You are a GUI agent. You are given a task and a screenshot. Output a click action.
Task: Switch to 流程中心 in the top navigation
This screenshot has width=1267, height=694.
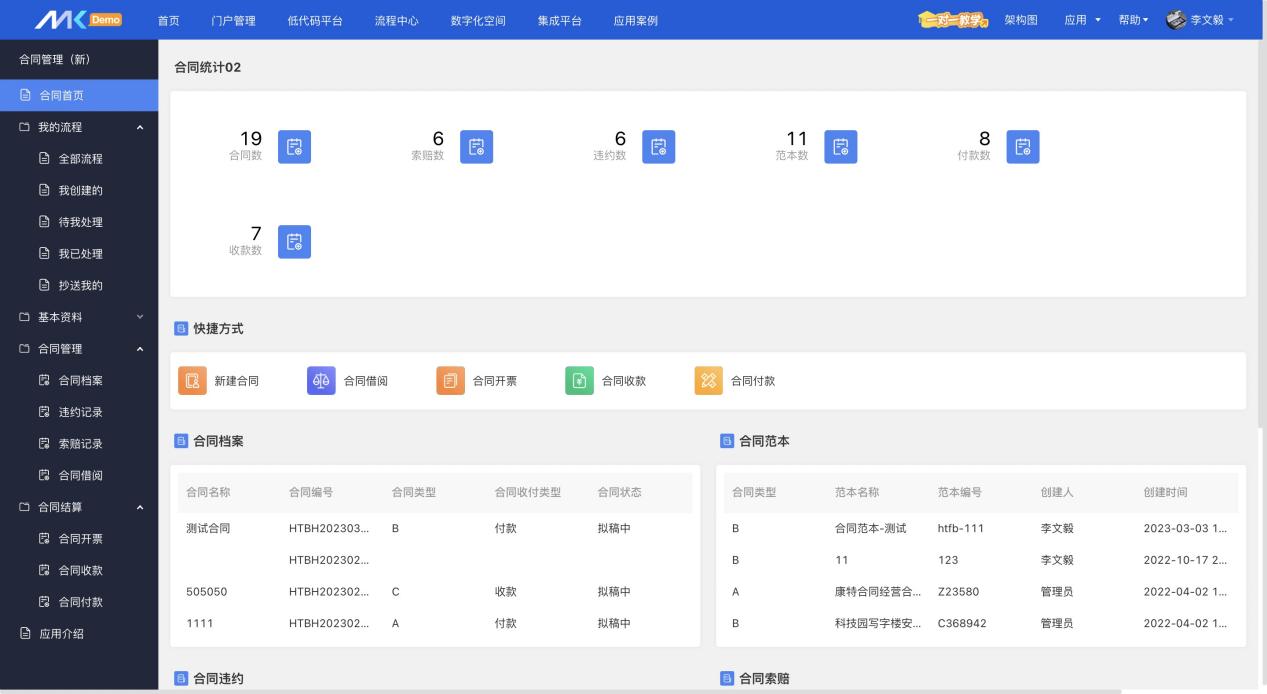point(396,20)
